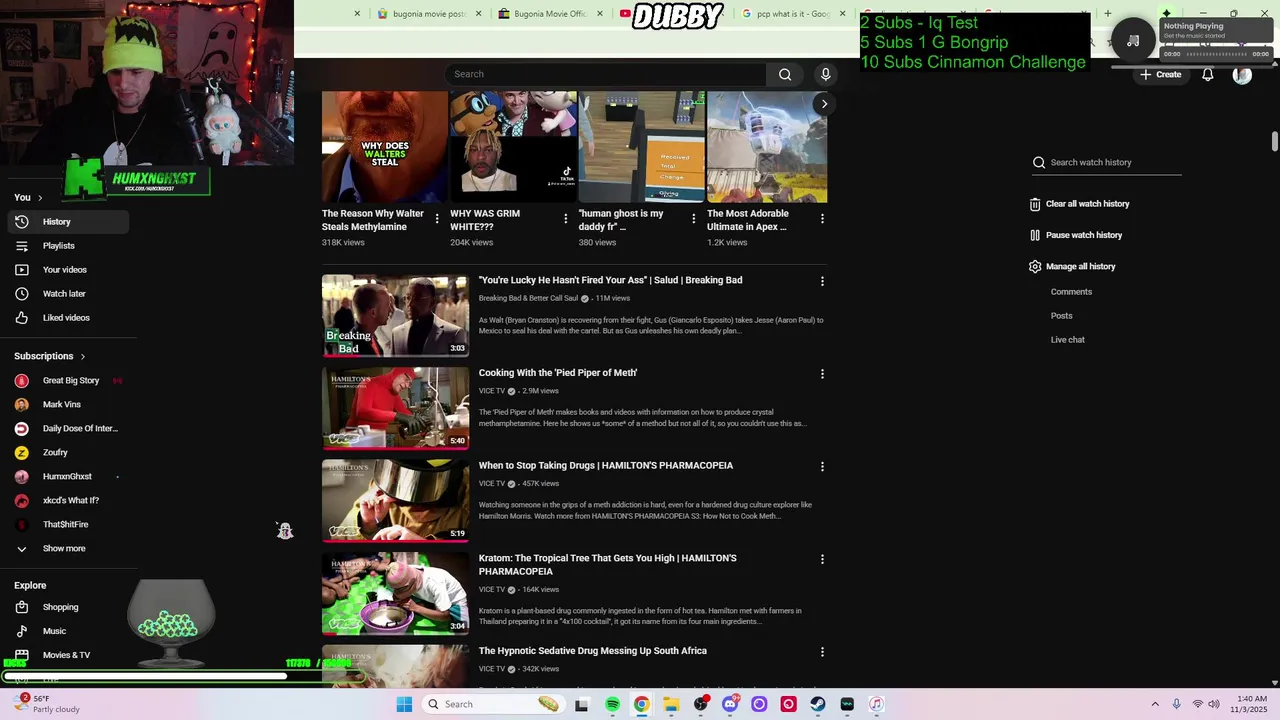
Task: Open the notifications bell
Action: pyautogui.click(x=1207, y=75)
